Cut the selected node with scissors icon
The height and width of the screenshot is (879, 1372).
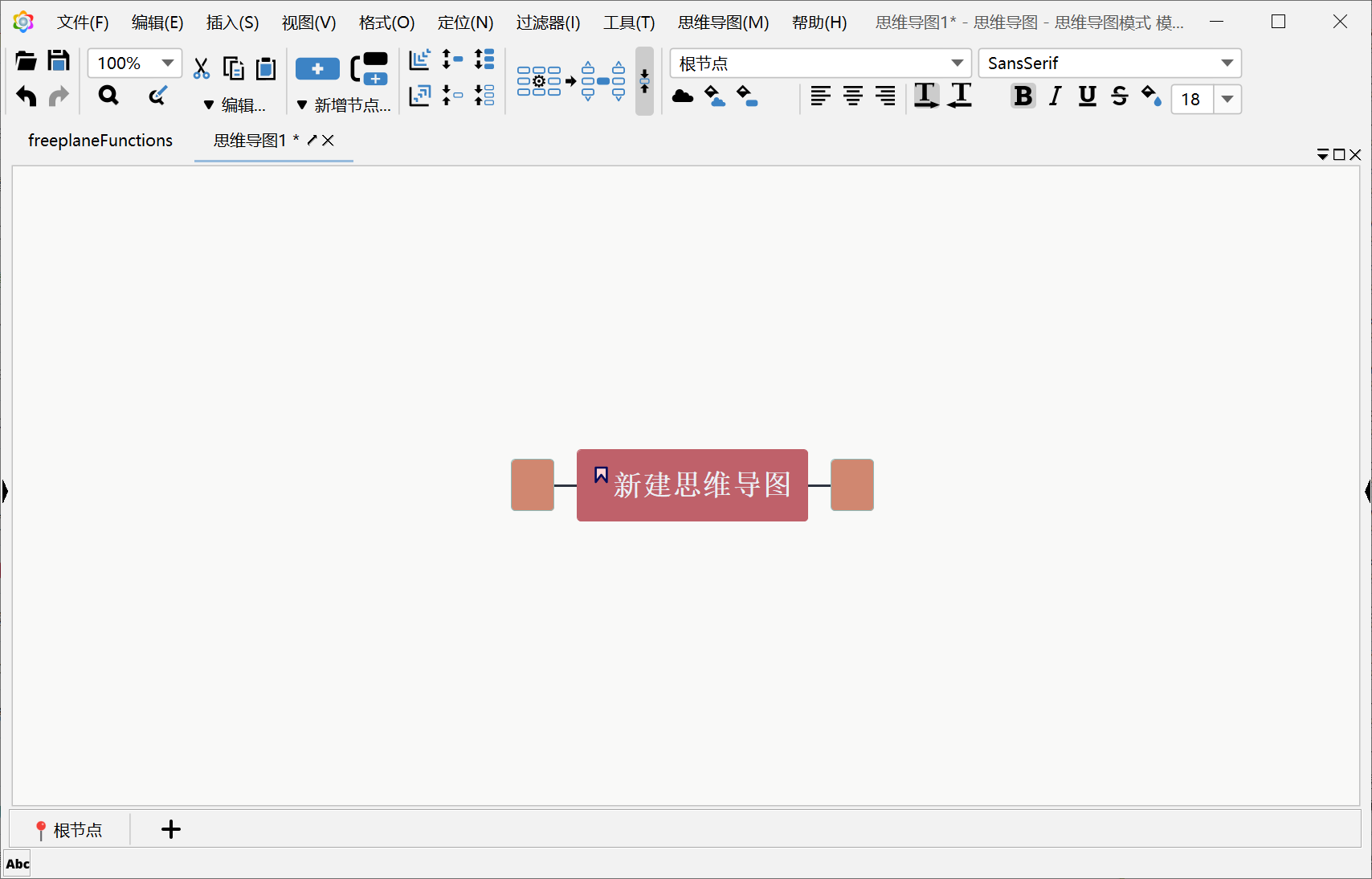pos(202,69)
